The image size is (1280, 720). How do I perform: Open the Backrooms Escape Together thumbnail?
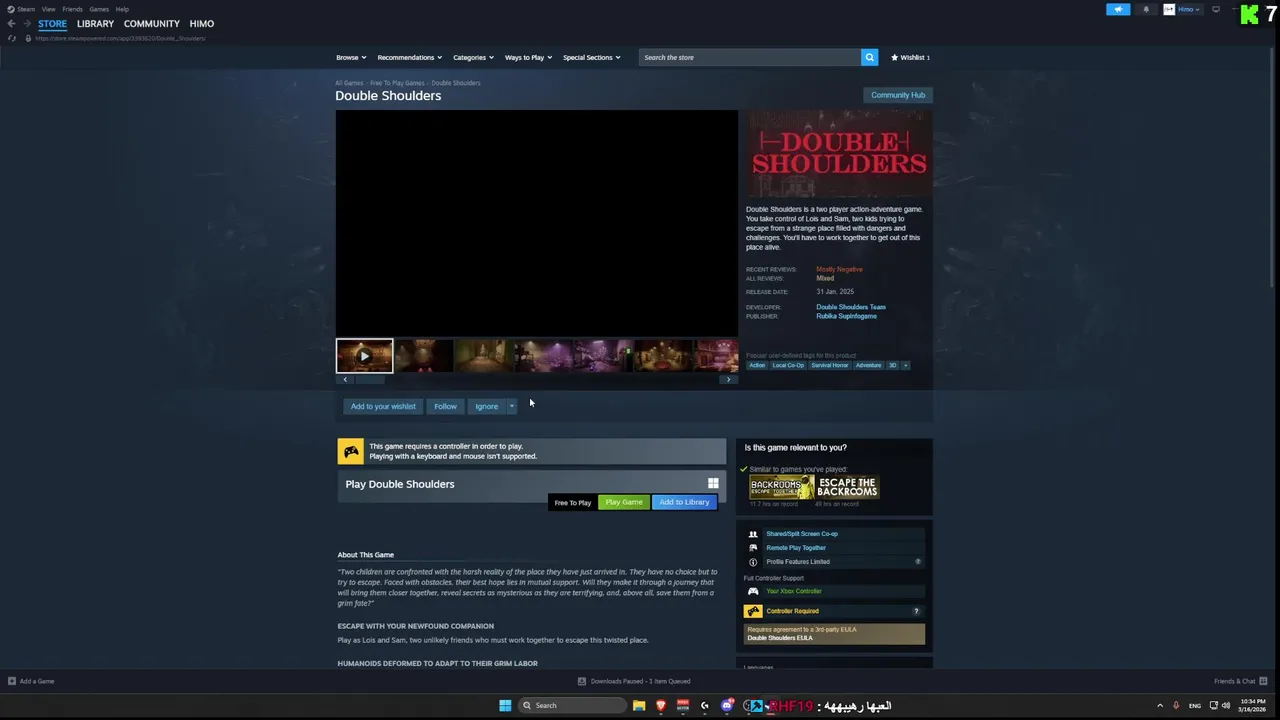click(781, 487)
